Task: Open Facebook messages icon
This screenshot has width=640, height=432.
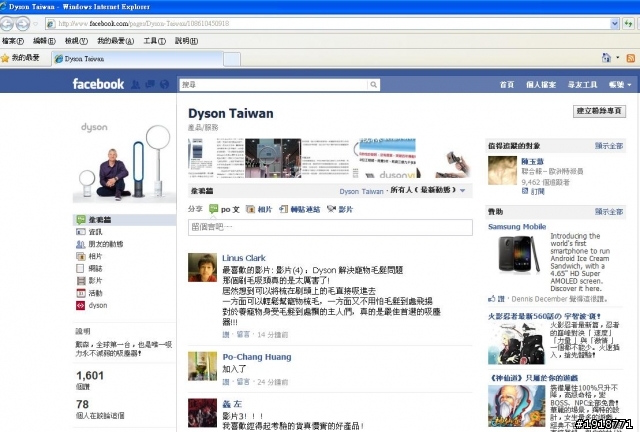Action: [x=150, y=85]
